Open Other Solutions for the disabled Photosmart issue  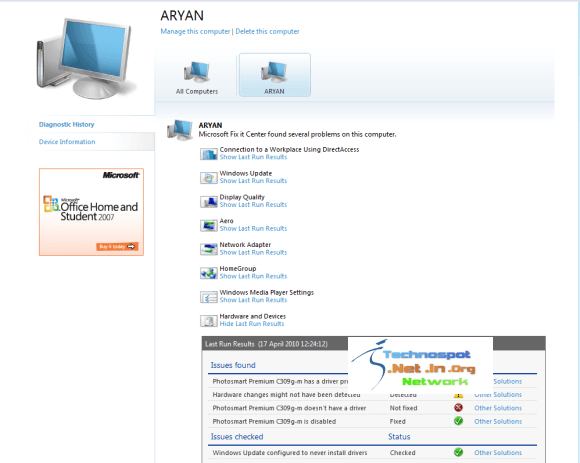coord(498,422)
